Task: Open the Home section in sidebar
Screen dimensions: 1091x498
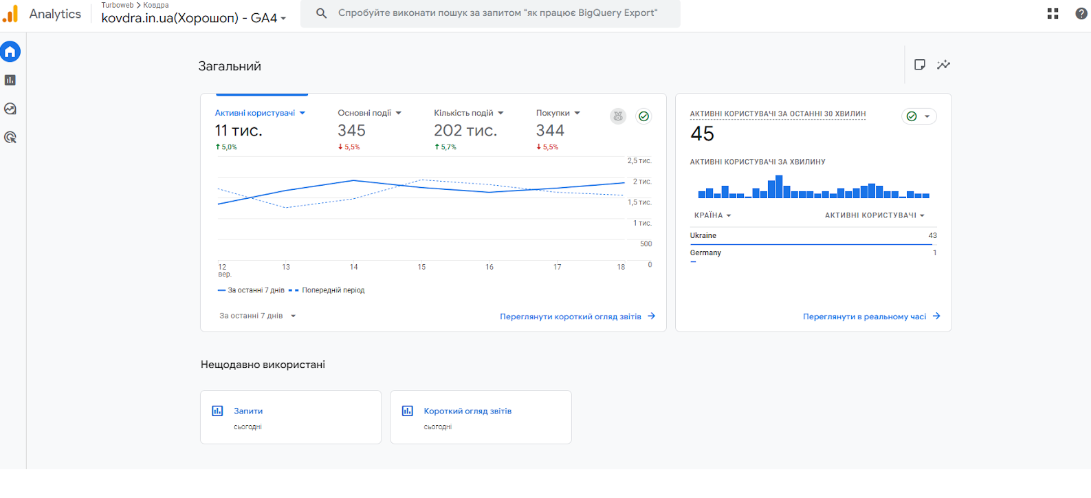Action: [x=10, y=51]
